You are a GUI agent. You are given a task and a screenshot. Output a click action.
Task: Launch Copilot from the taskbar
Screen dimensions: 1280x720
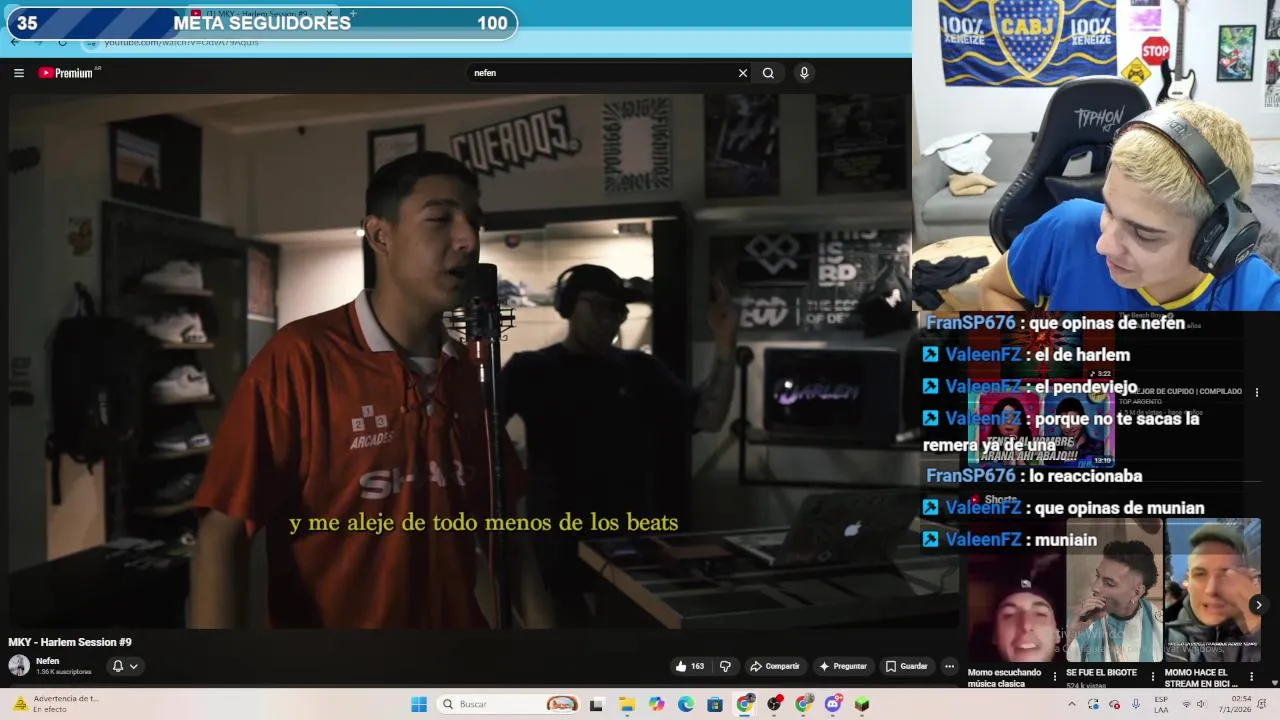(x=656, y=704)
